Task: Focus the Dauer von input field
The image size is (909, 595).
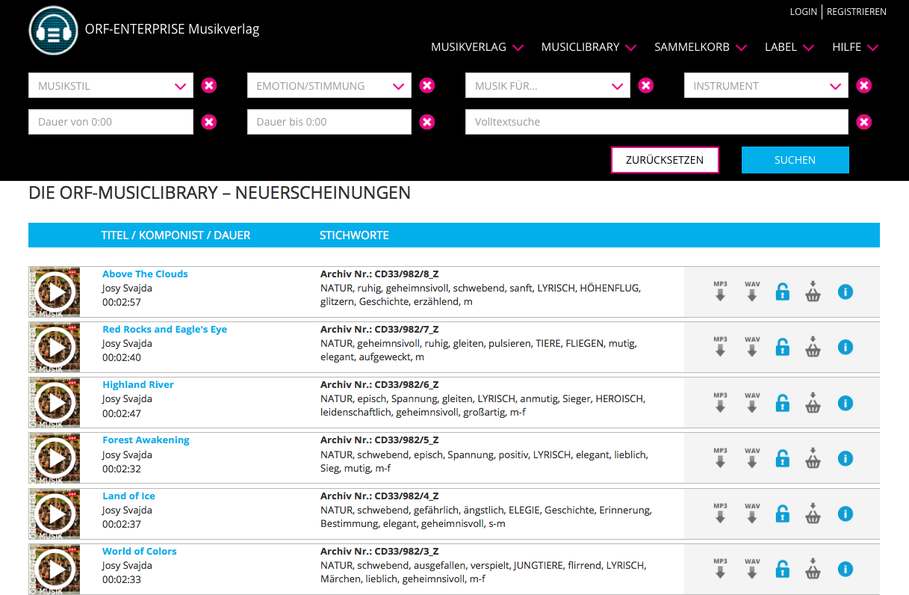Action: coord(111,122)
